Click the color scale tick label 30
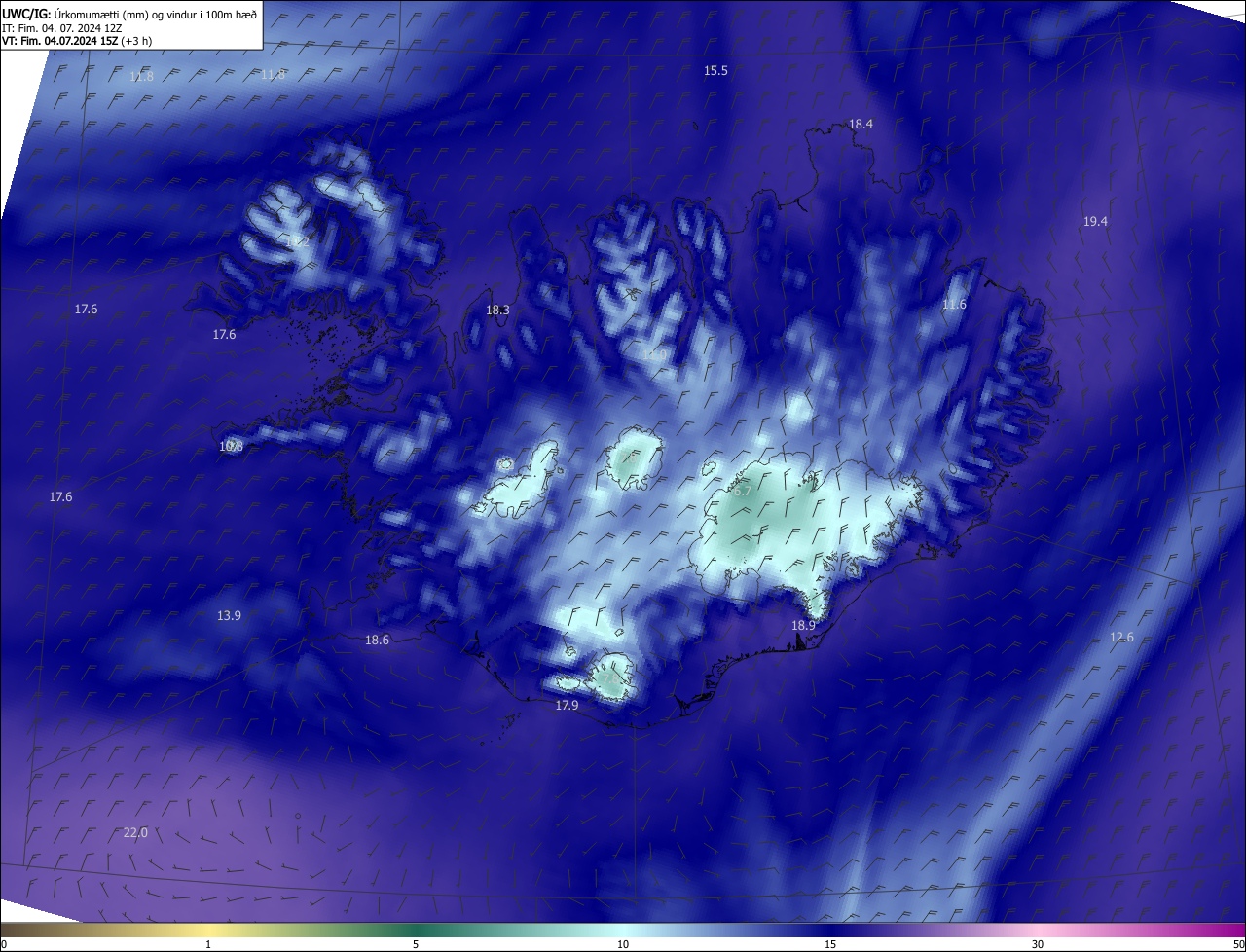Image resolution: width=1246 pixels, height=952 pixels. point(1038,944)
